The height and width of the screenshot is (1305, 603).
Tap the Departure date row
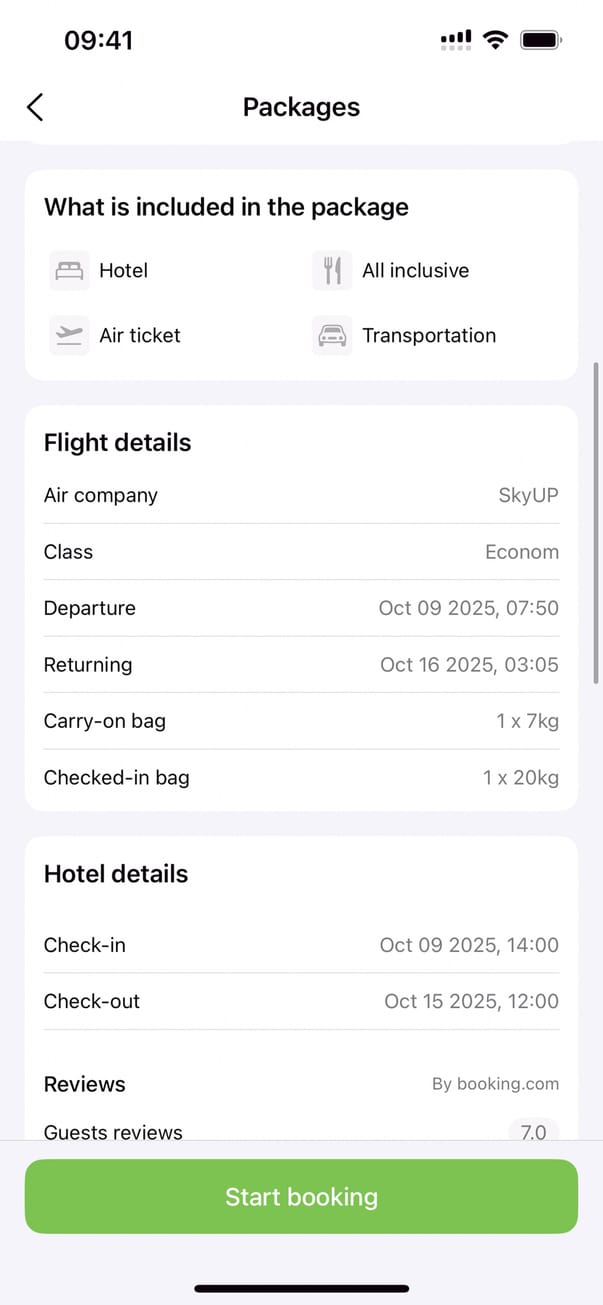pyautogui.click(x=301, y=608)
